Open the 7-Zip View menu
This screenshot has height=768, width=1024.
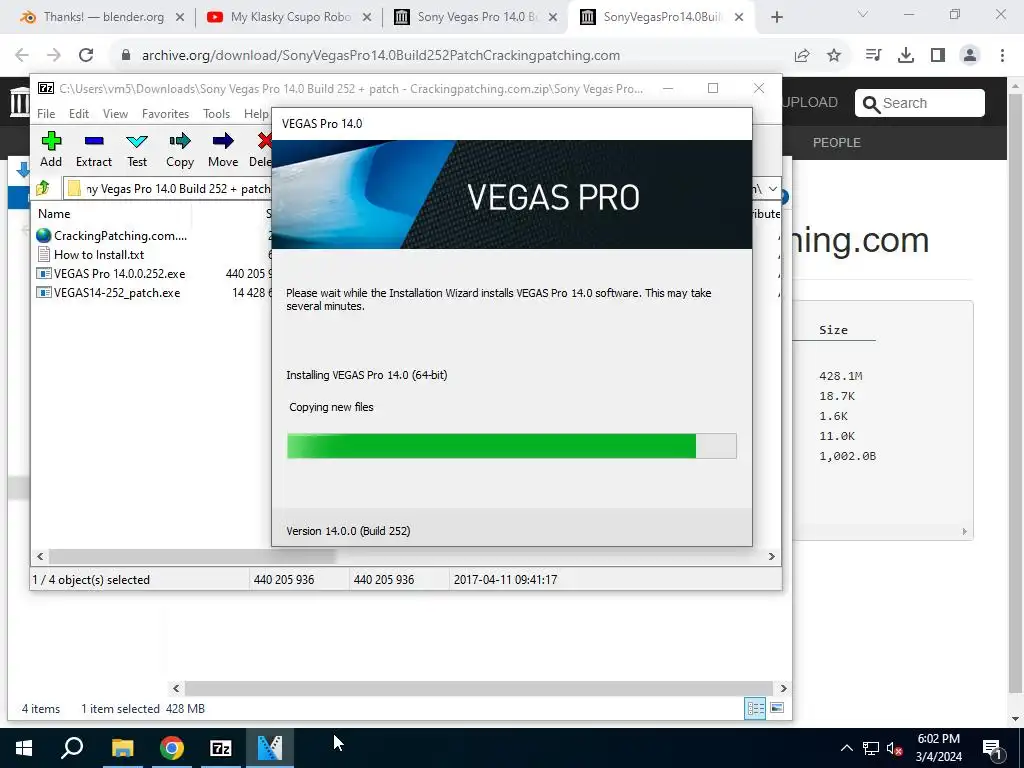116,114
